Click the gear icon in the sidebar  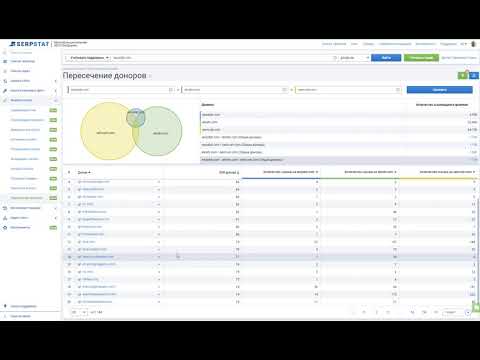(5, 228)
